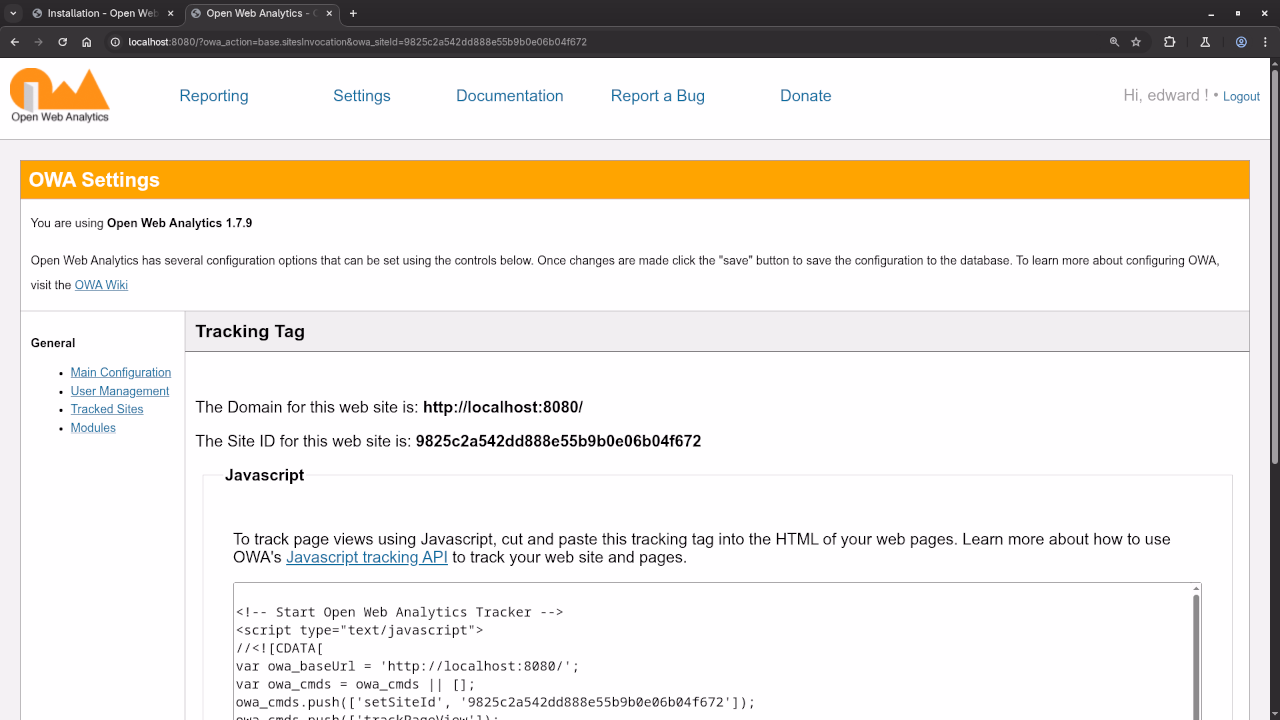Click the Start Open Web Analytics Tracker comment
Image resolution: width=1280 pixels, height=720 pixels.
pos(400,612)
